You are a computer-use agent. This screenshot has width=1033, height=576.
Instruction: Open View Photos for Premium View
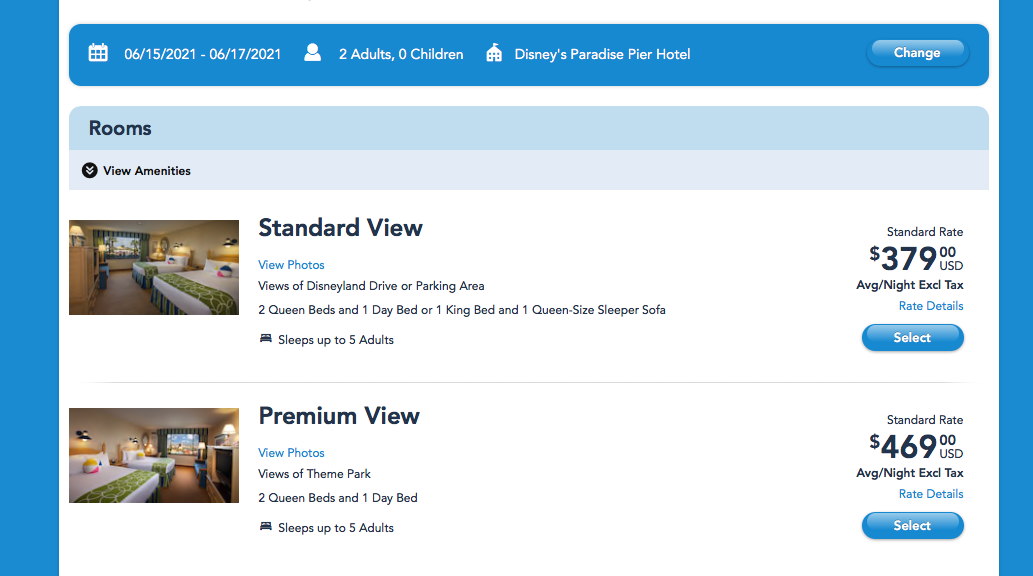[291, 453]
